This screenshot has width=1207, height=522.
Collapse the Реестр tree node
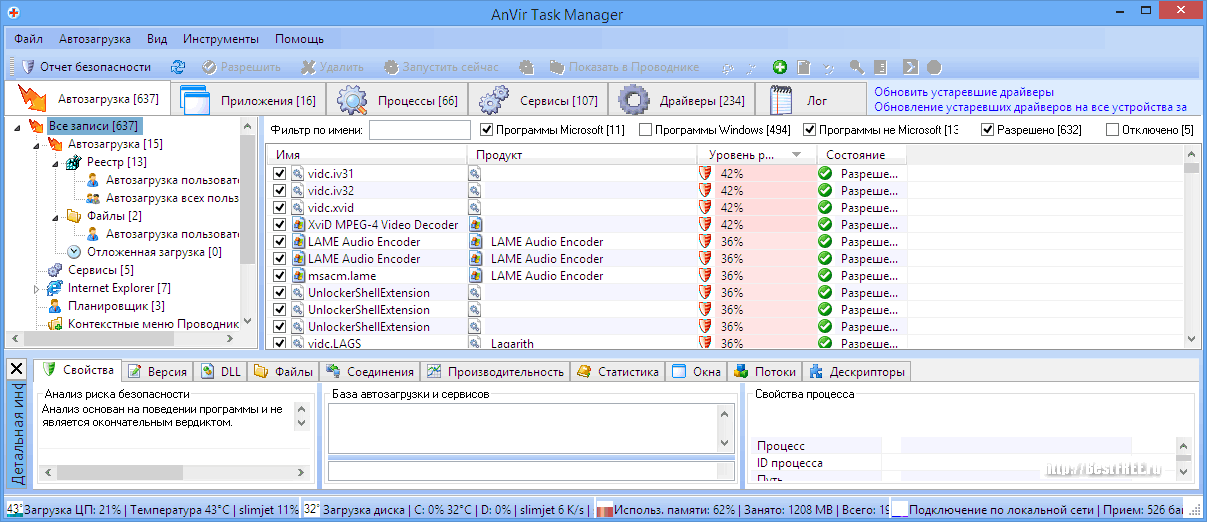pos(57,162)
